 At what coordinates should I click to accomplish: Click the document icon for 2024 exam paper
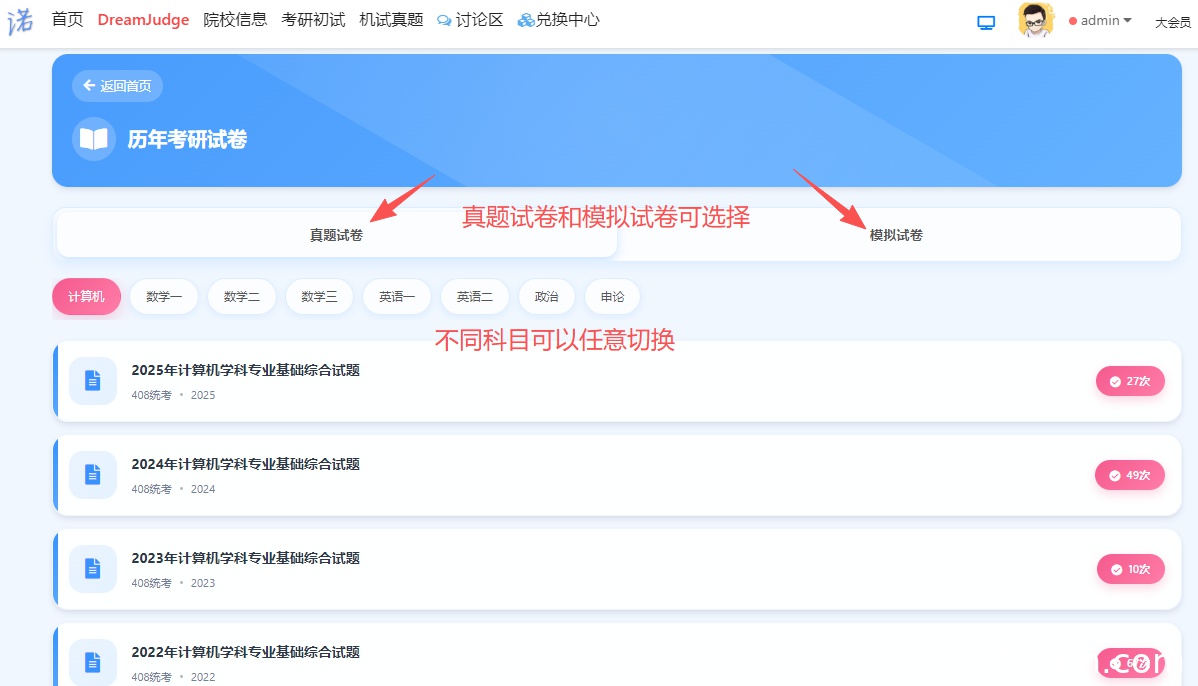pyautogui.click(x=93, y=475)
